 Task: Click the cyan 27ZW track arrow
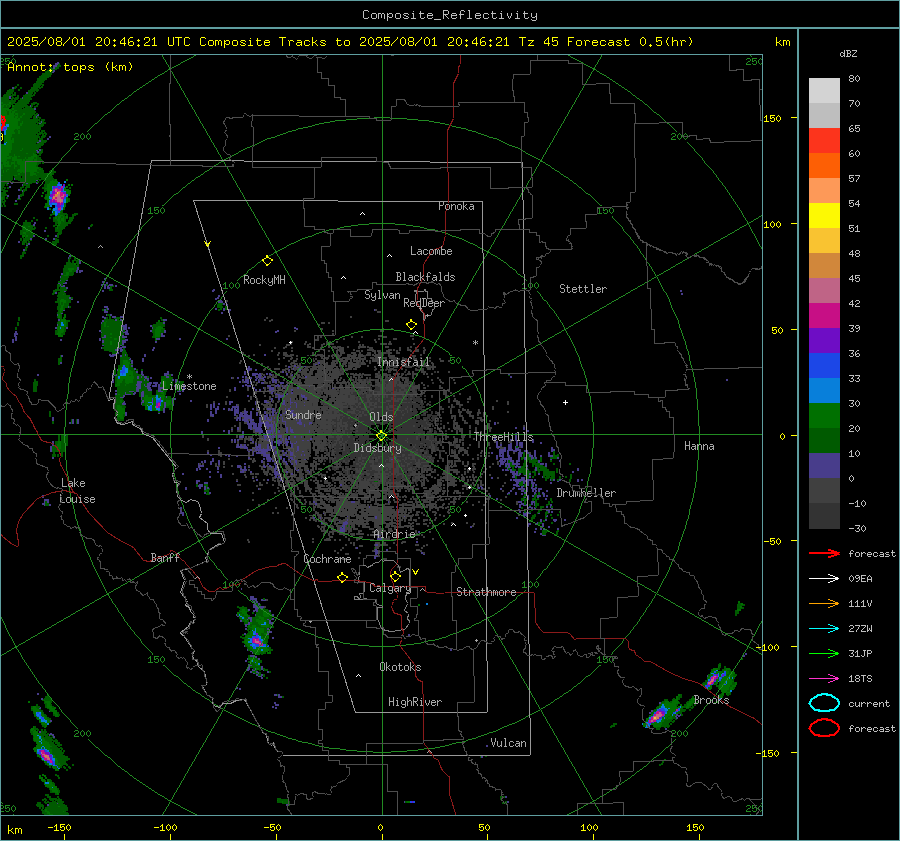(x=824, y=629)
